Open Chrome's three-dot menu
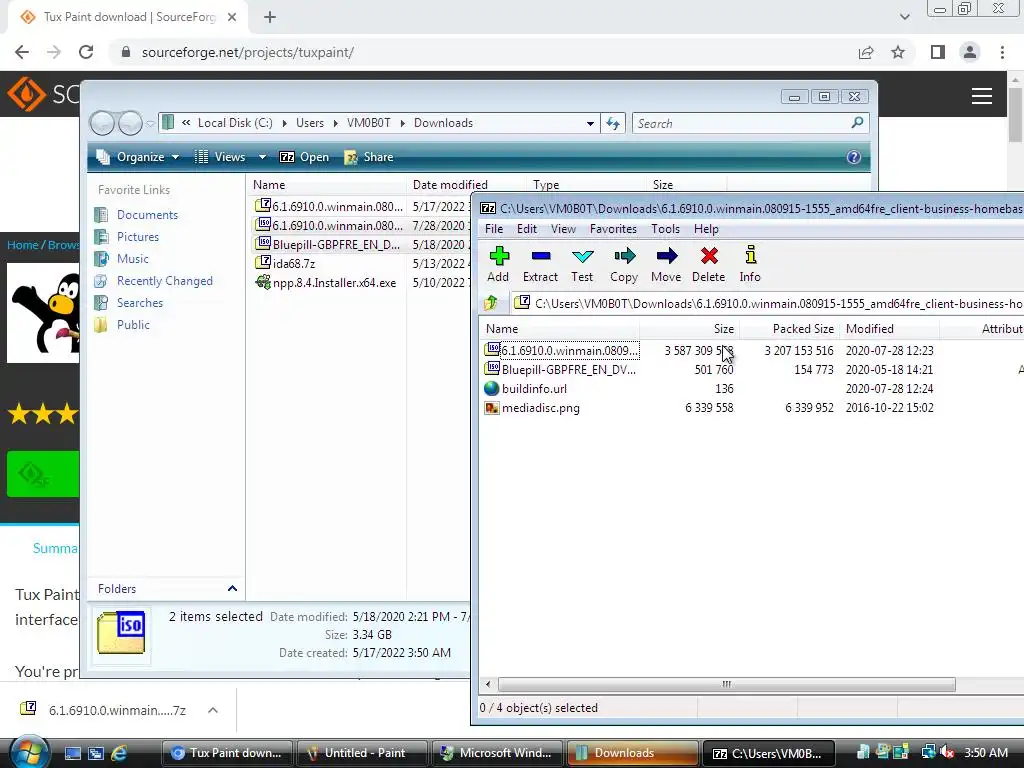 [1002, 52]
